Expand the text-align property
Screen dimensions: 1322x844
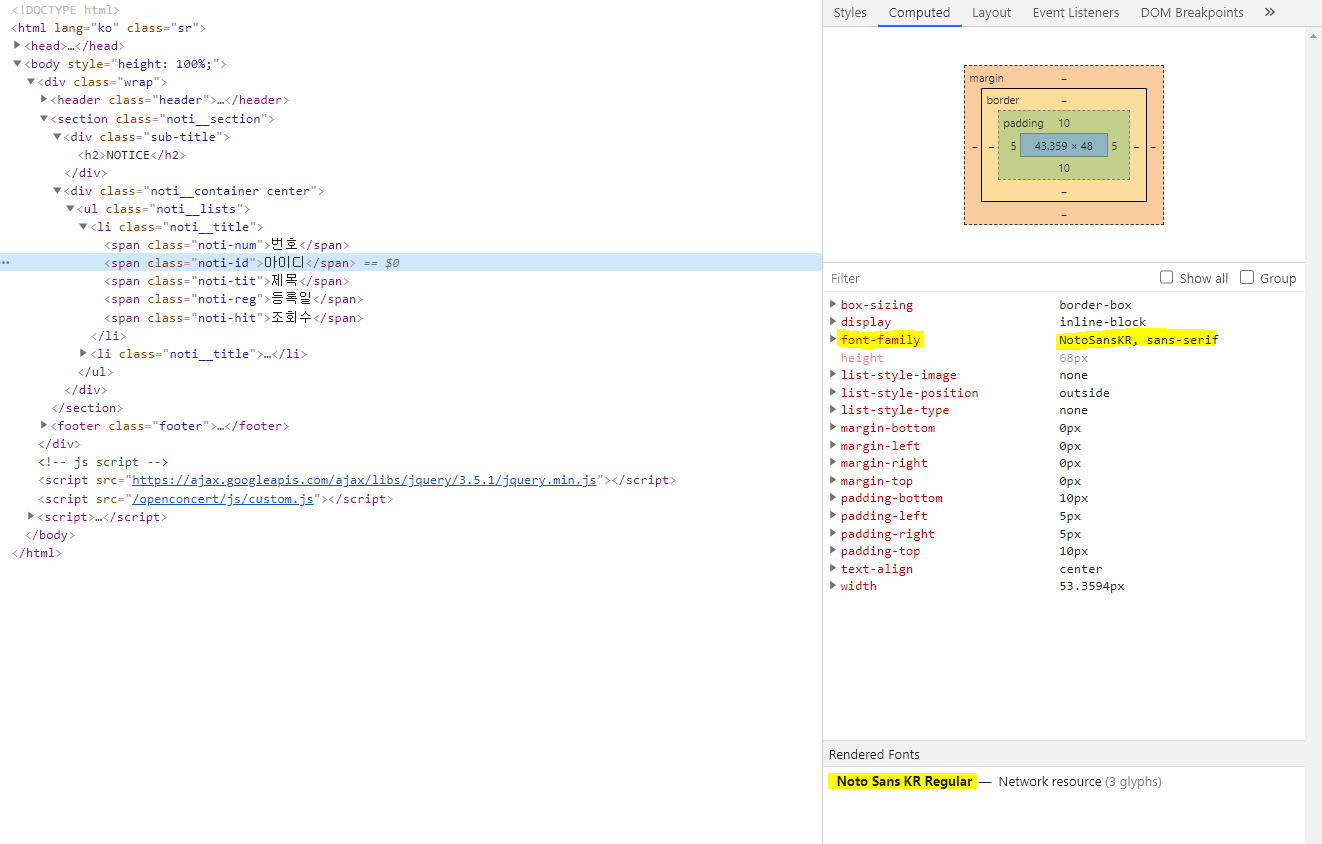833,568
